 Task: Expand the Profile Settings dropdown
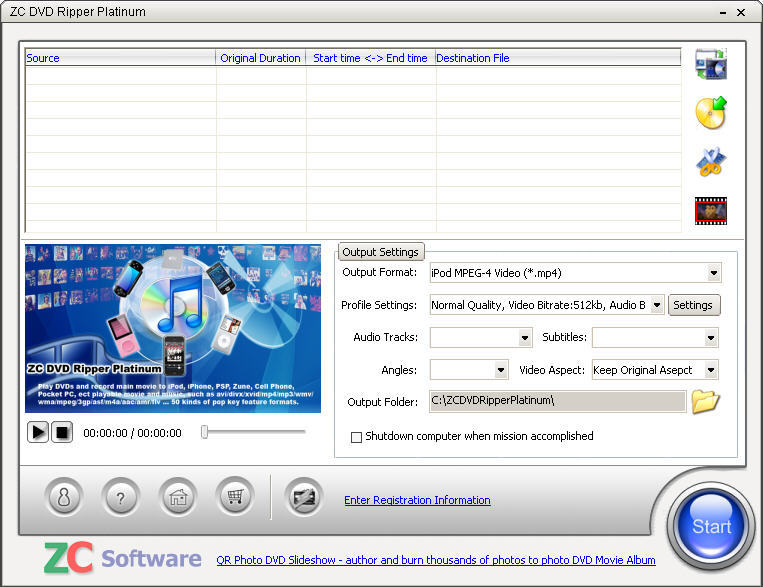click(x=657, y=305)
